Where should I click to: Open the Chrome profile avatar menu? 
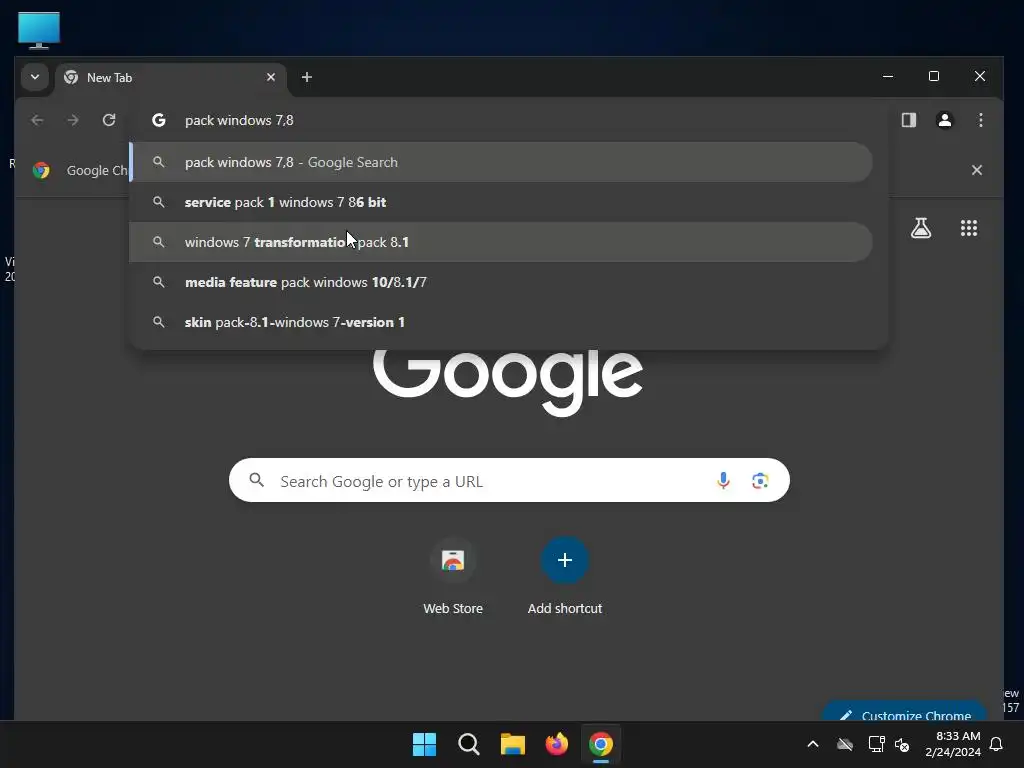[x=944, y=120]
